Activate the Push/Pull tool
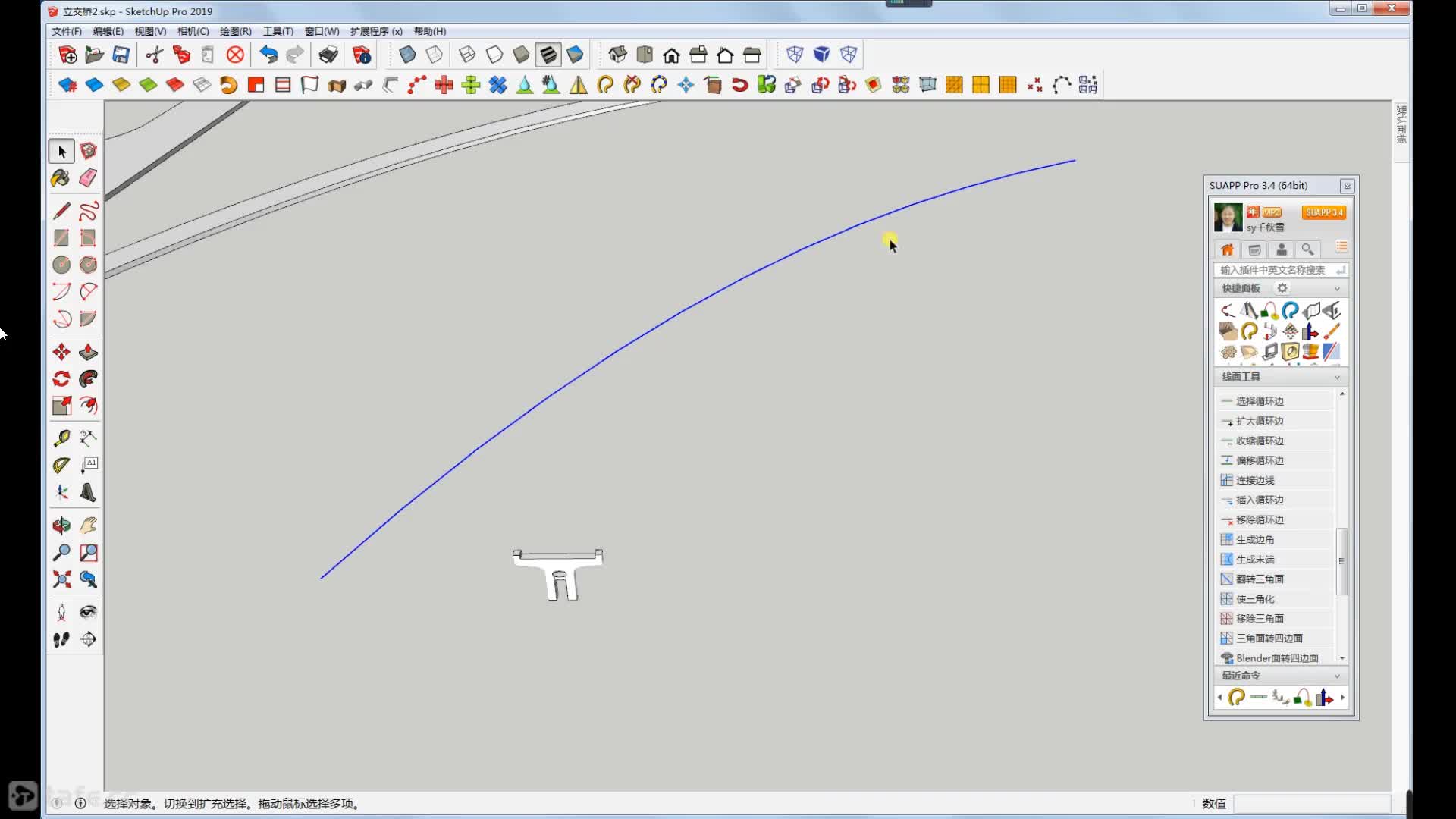Screen dimensions: 1456x819 pos(88,352)
